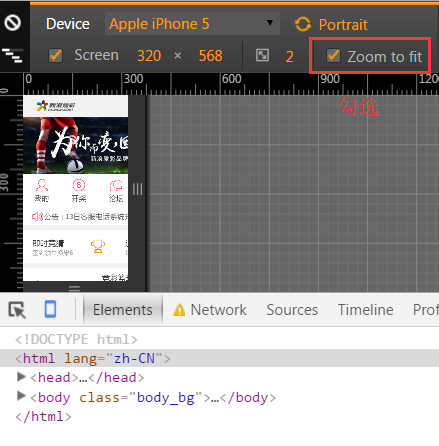Click the announcement speaker icon
The height and width of the screenshot is (446, 439).
tap(37, 217)
